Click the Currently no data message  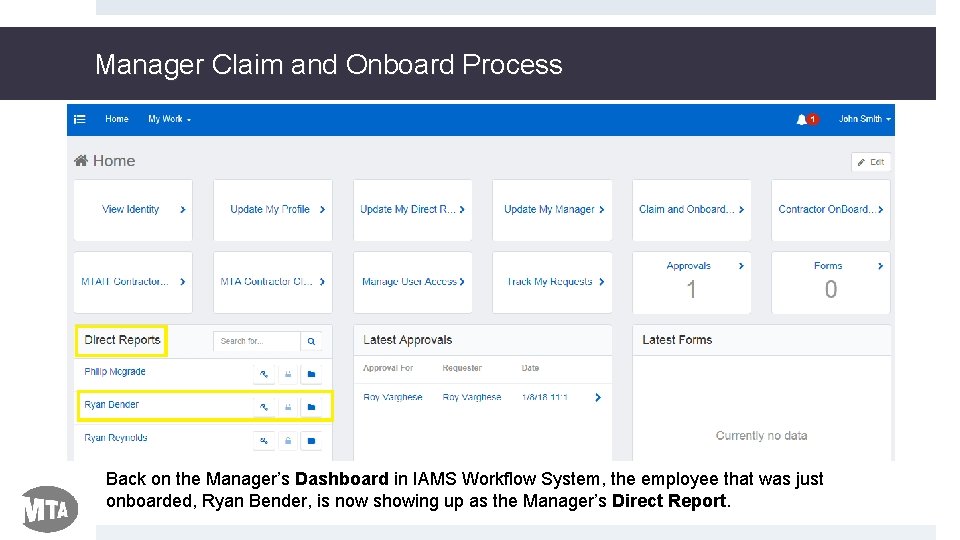(761, 435)
